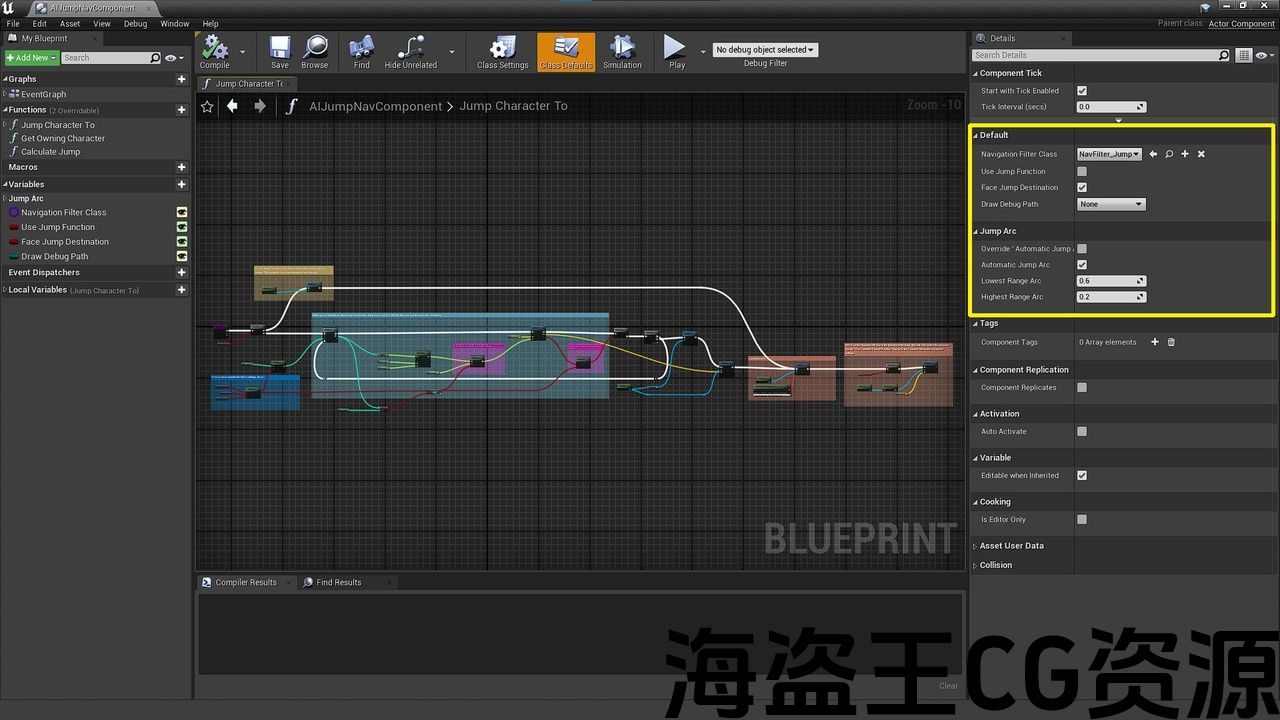Start Simulation from the toolbar
1280x720 pixels.
click(x=622, y=48)
